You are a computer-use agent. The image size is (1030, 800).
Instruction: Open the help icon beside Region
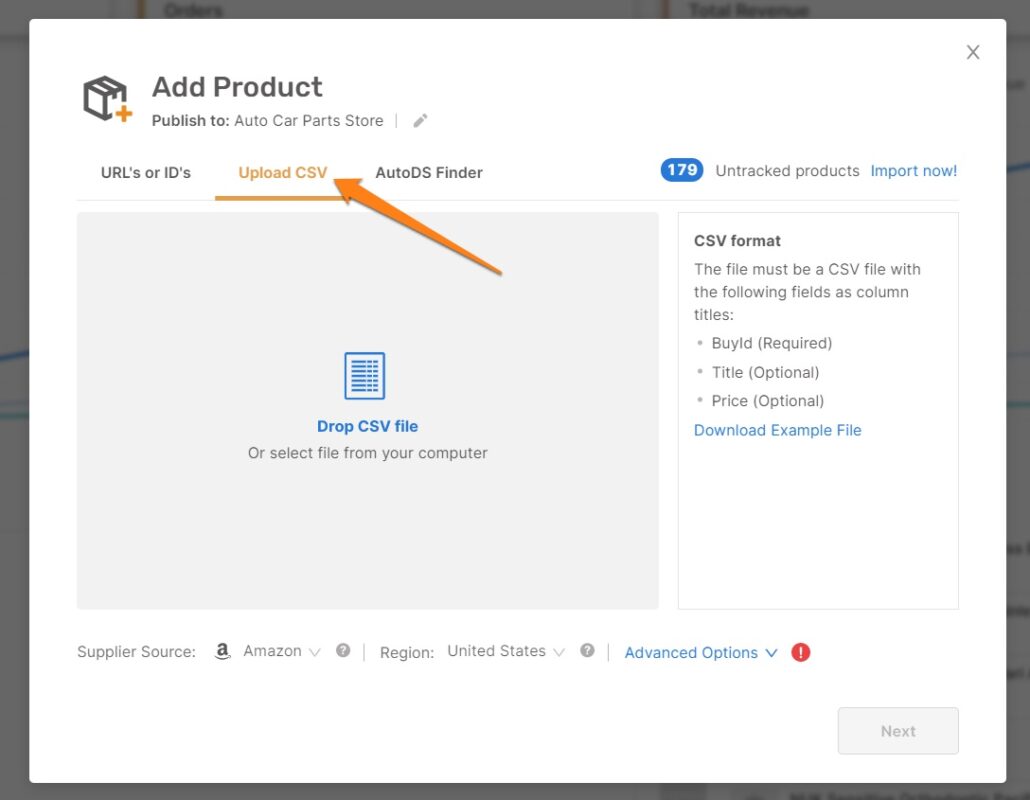587,651
